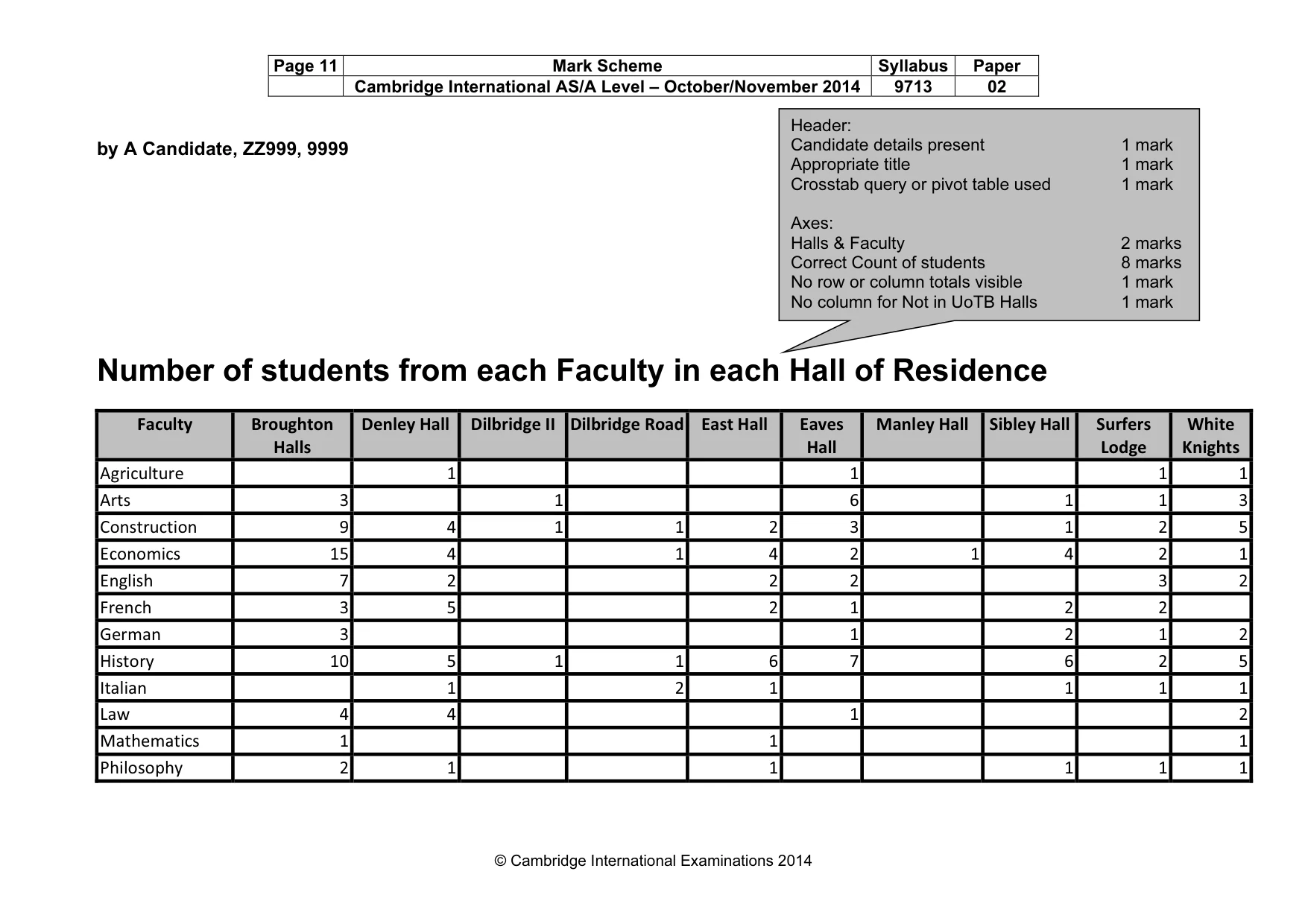The height and width of the screenshot is (924, 1308).
Task: Select the 'Arts' row label
Action: point(115,501)
